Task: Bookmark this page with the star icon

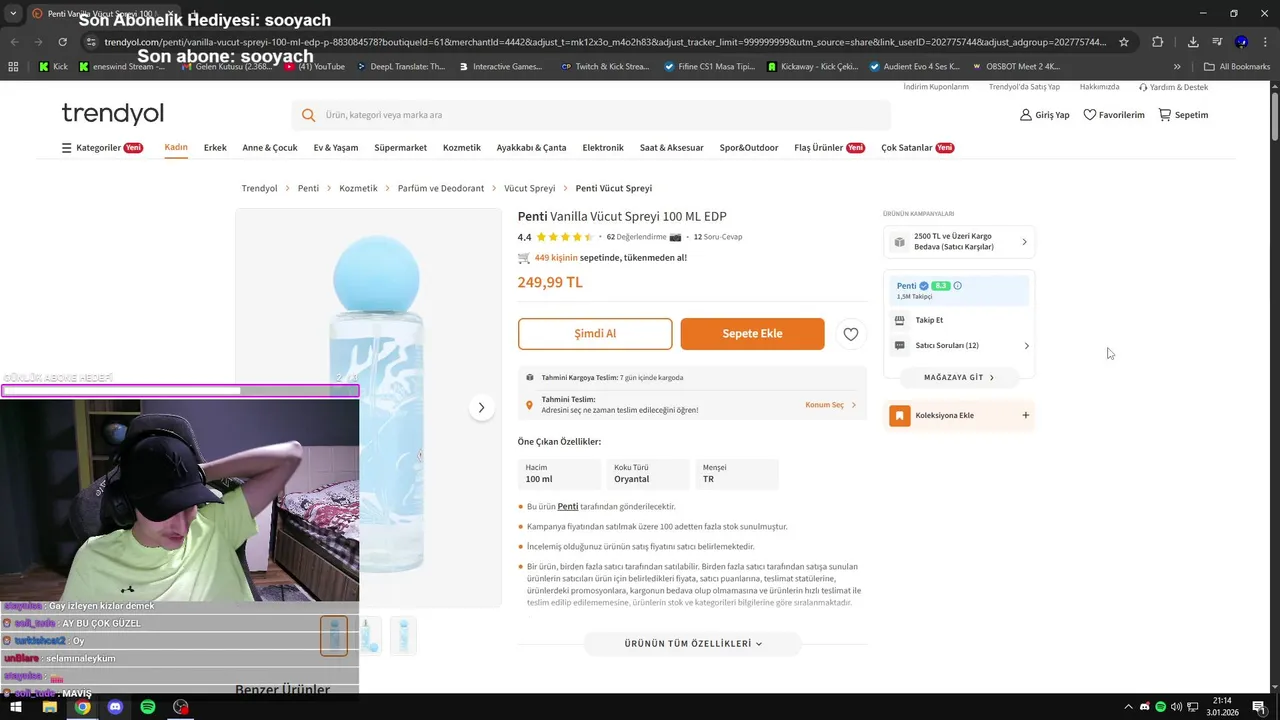Action: click(1124, 42)
